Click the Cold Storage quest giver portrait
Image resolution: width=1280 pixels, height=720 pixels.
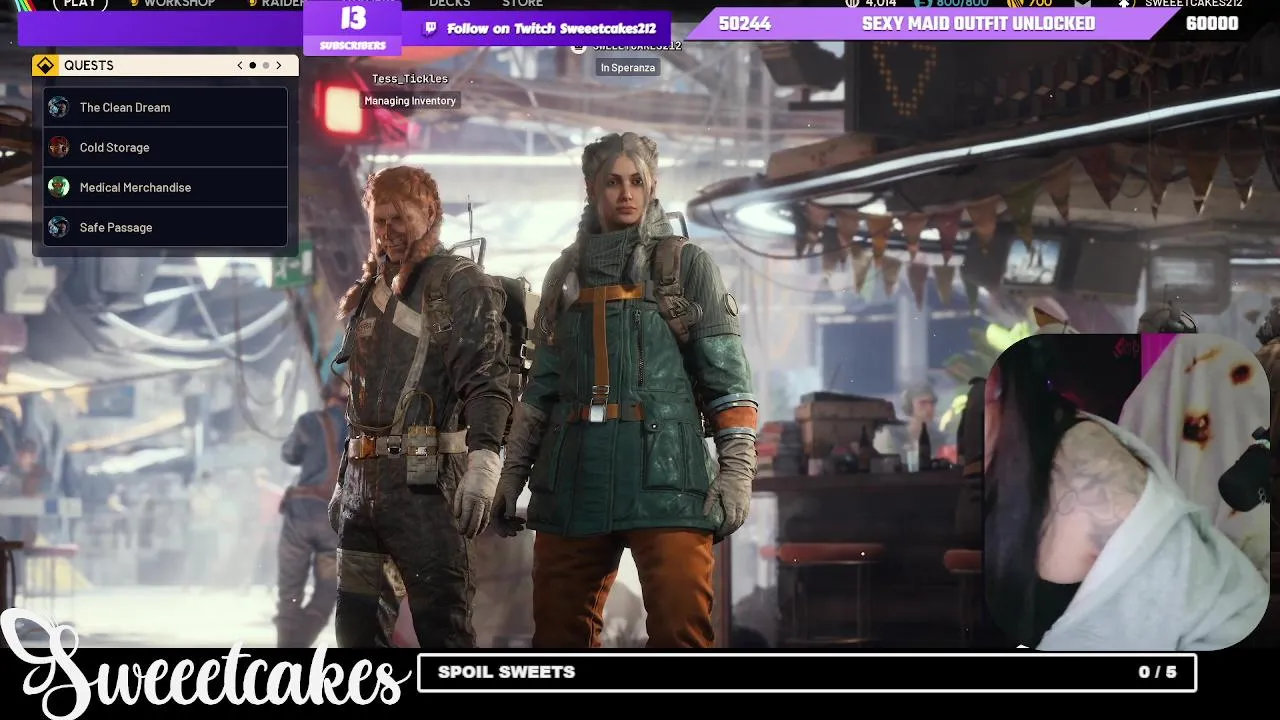coord(59,147)
